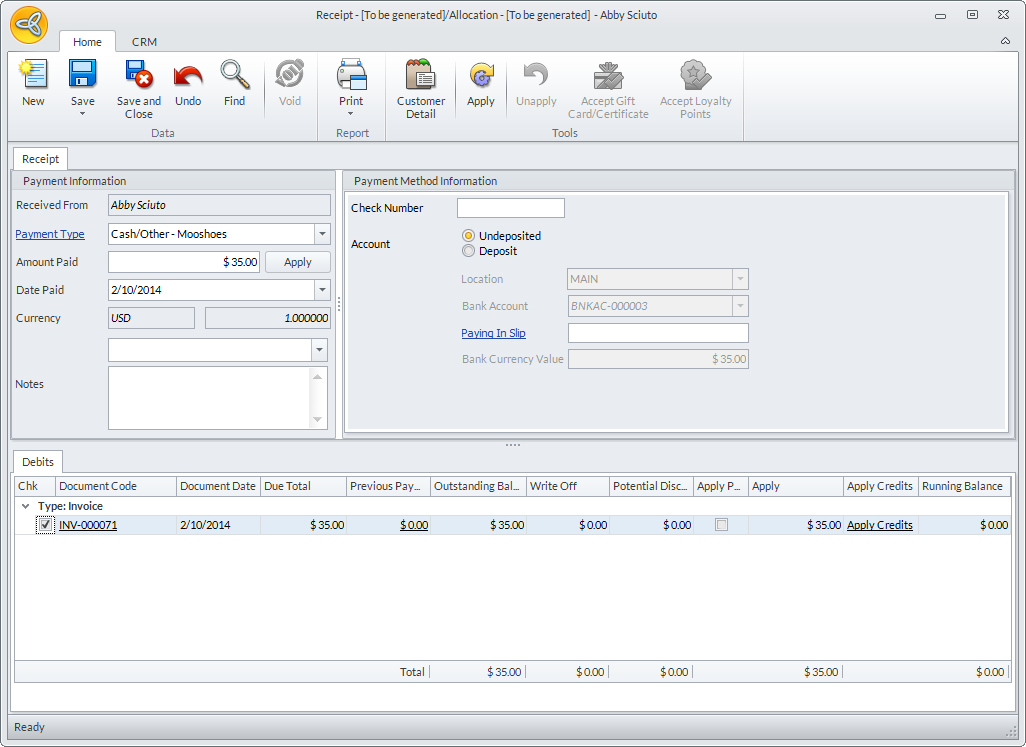Viewport: 1026px width, 747px height.
Task: Collapse the Type: Invoice group
Action: pyautogui.click(x=25, y=506)
